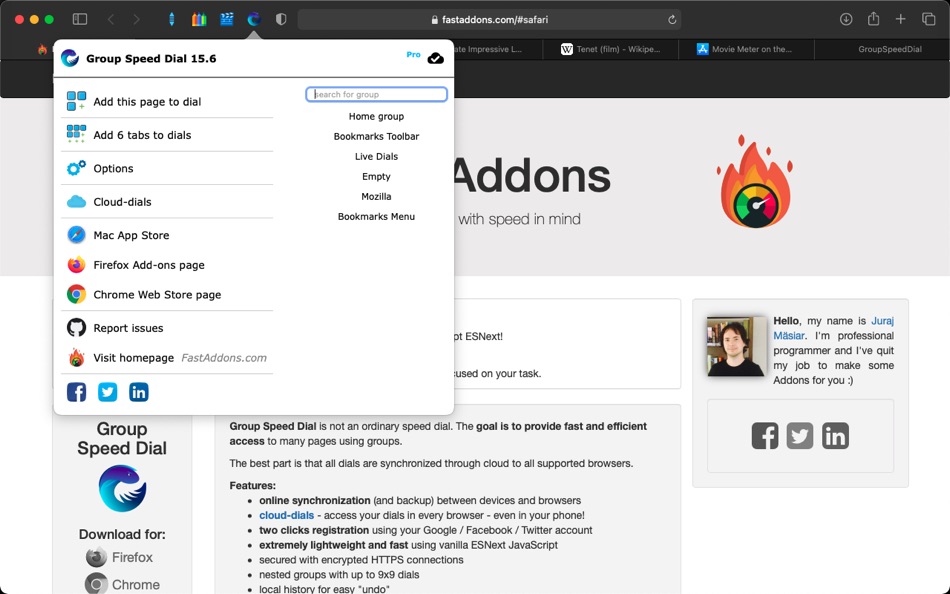This screenshot has width=950, height=594.
Task: Click the GitHub Report issues icon
Action: pyautogui.click(x=76, y=328)
